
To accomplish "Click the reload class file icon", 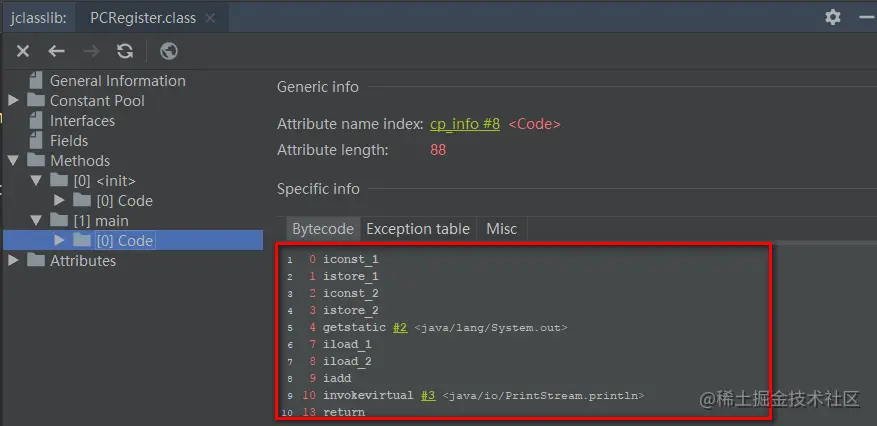I will coord(125,51).
